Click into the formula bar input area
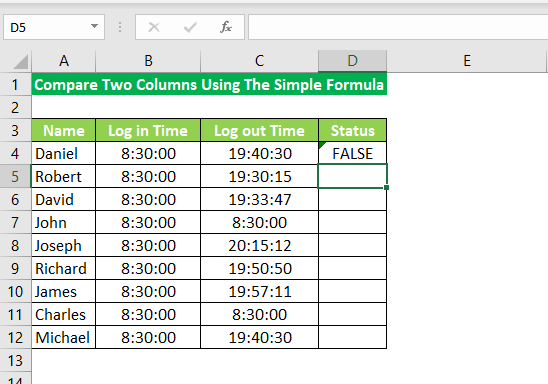Viewport: 548px width, 384px height. click(398, 27)
